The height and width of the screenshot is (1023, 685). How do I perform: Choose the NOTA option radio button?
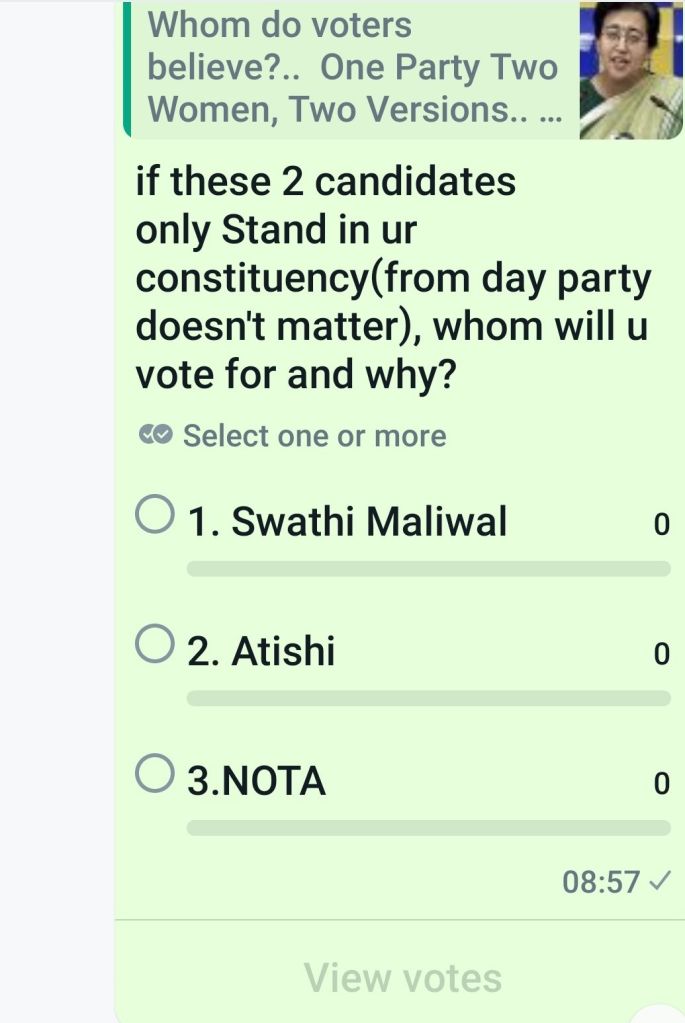click(153, 774)
